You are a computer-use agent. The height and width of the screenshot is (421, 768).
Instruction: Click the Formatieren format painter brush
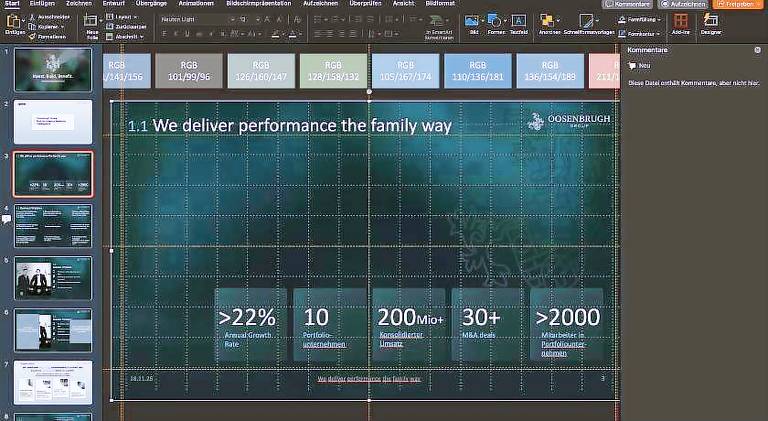(32, 37)
